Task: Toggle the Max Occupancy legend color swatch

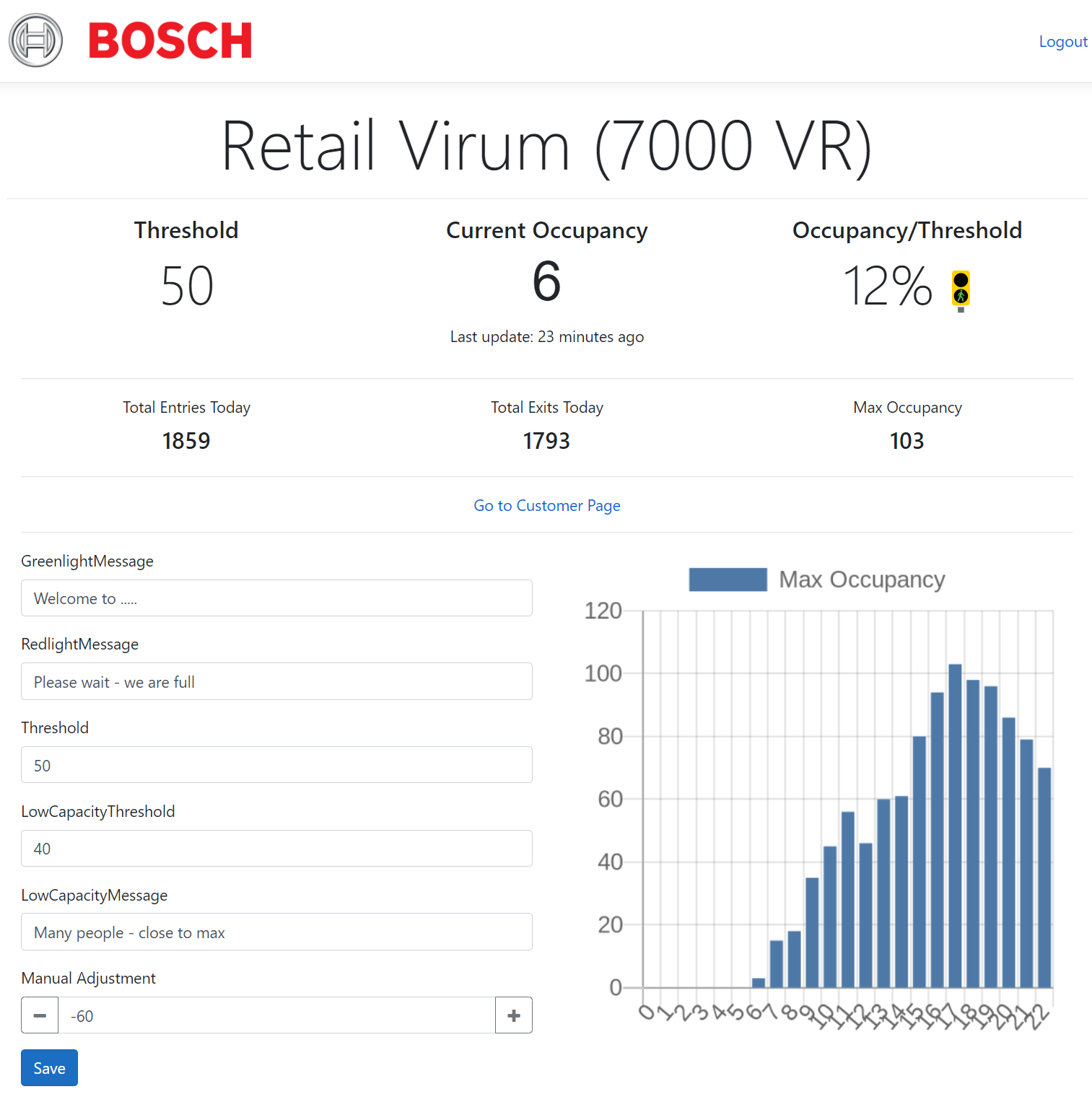Action: click(x=728, y=580)
